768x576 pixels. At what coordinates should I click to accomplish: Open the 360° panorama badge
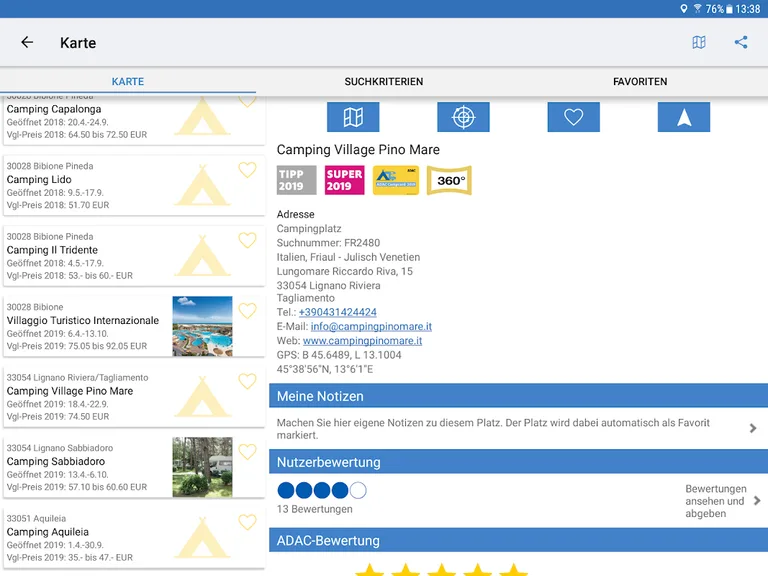coord(449,181)
